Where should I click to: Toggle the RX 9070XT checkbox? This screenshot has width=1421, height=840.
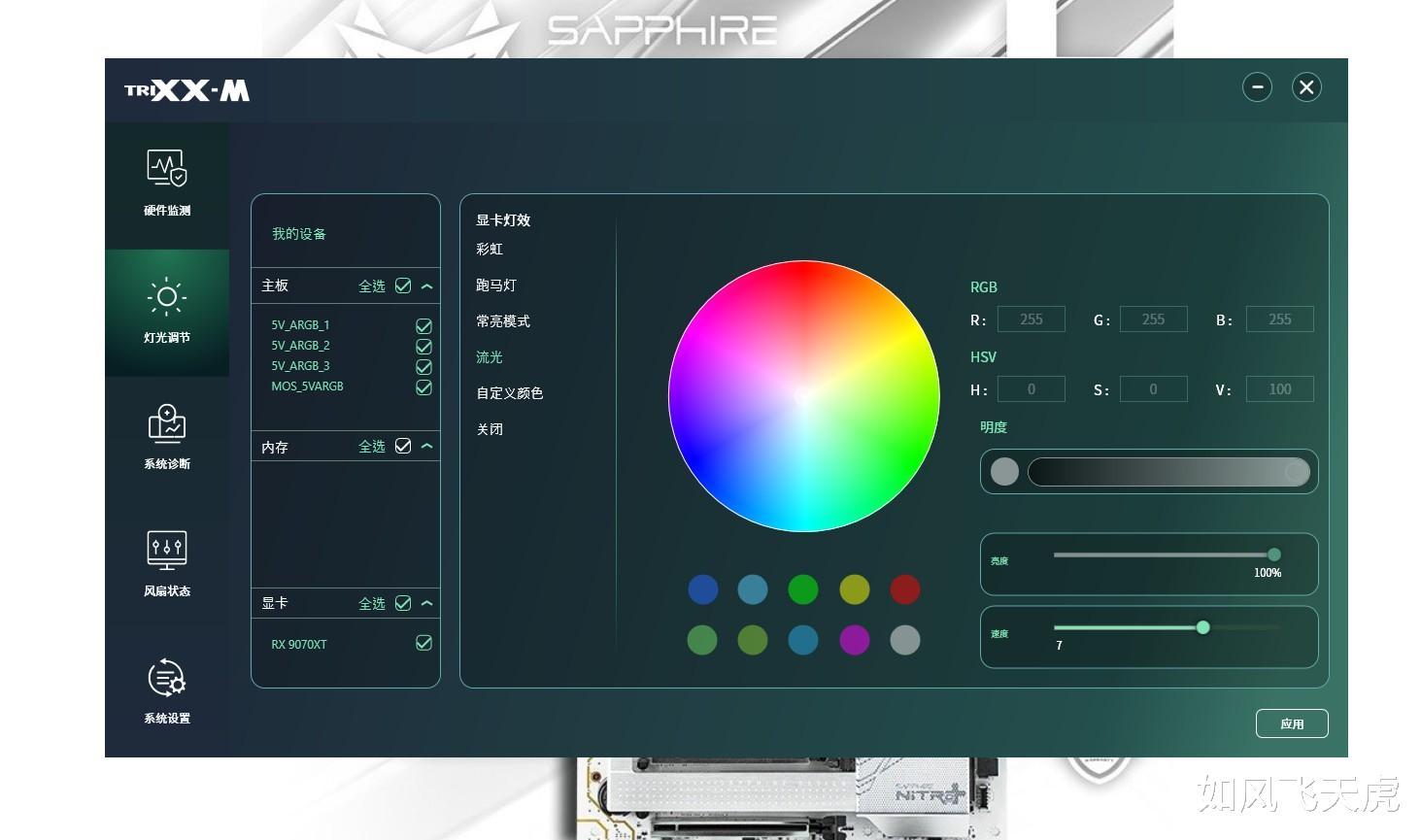coord(423,643)
